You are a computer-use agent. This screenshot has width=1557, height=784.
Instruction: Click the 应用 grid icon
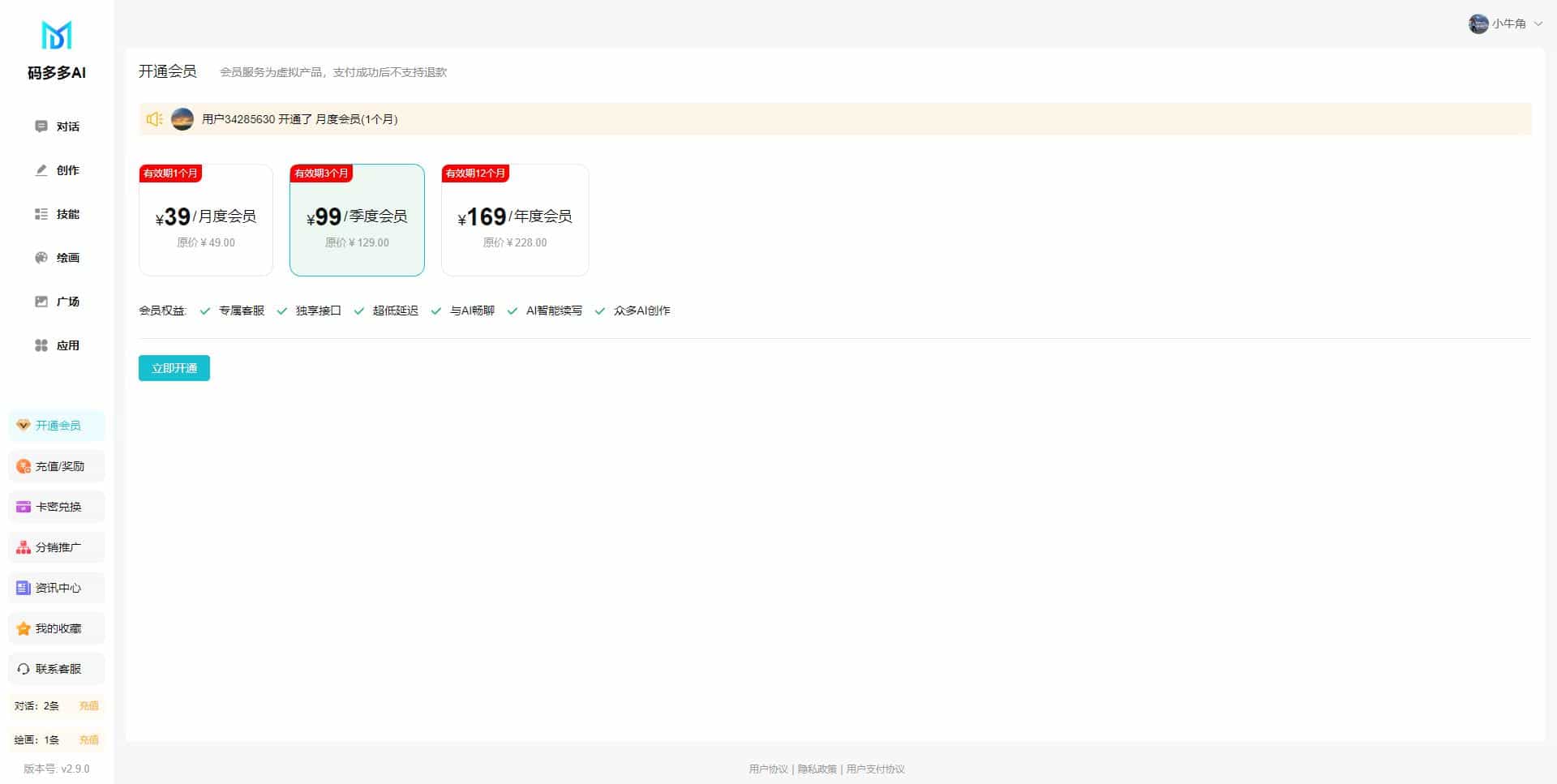[41, 345]
